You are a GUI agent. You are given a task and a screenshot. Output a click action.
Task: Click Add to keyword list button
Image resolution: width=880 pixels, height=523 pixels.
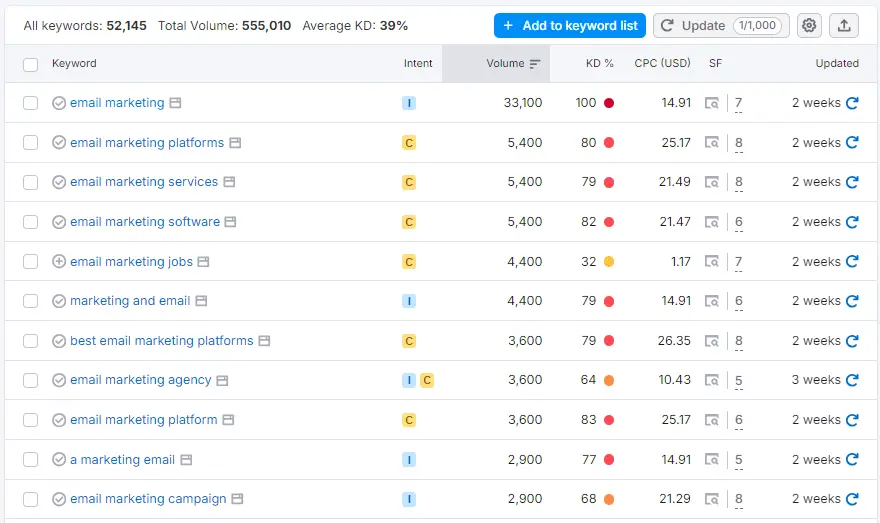[569, 25]
